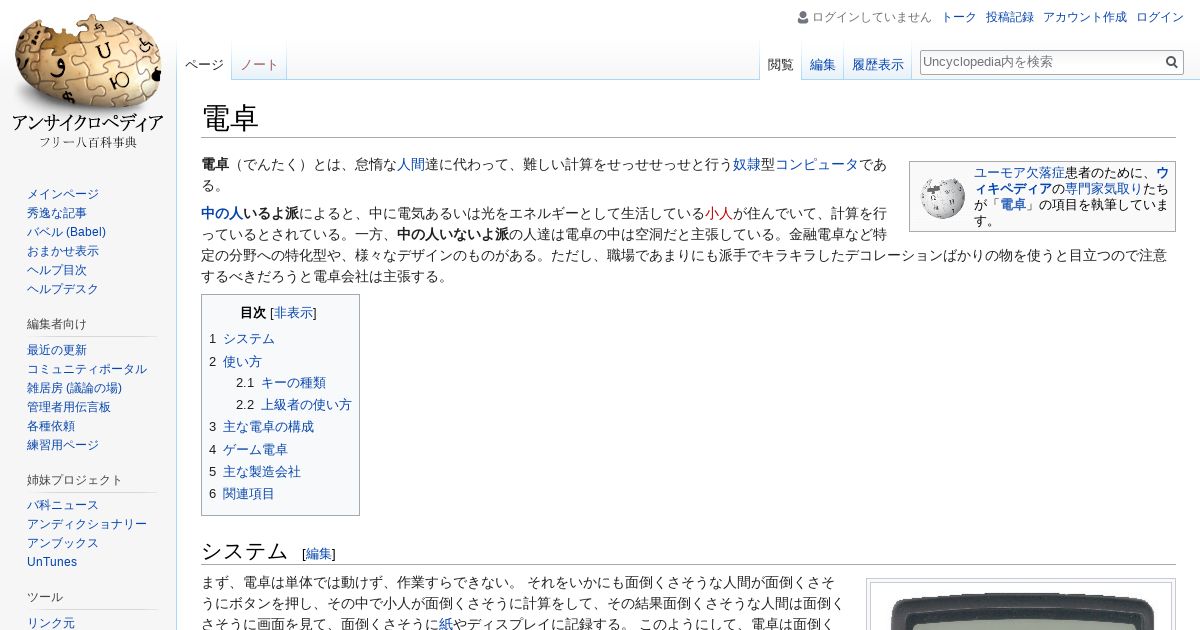
Task: Open the ページ tab
Action: (204, 64)
